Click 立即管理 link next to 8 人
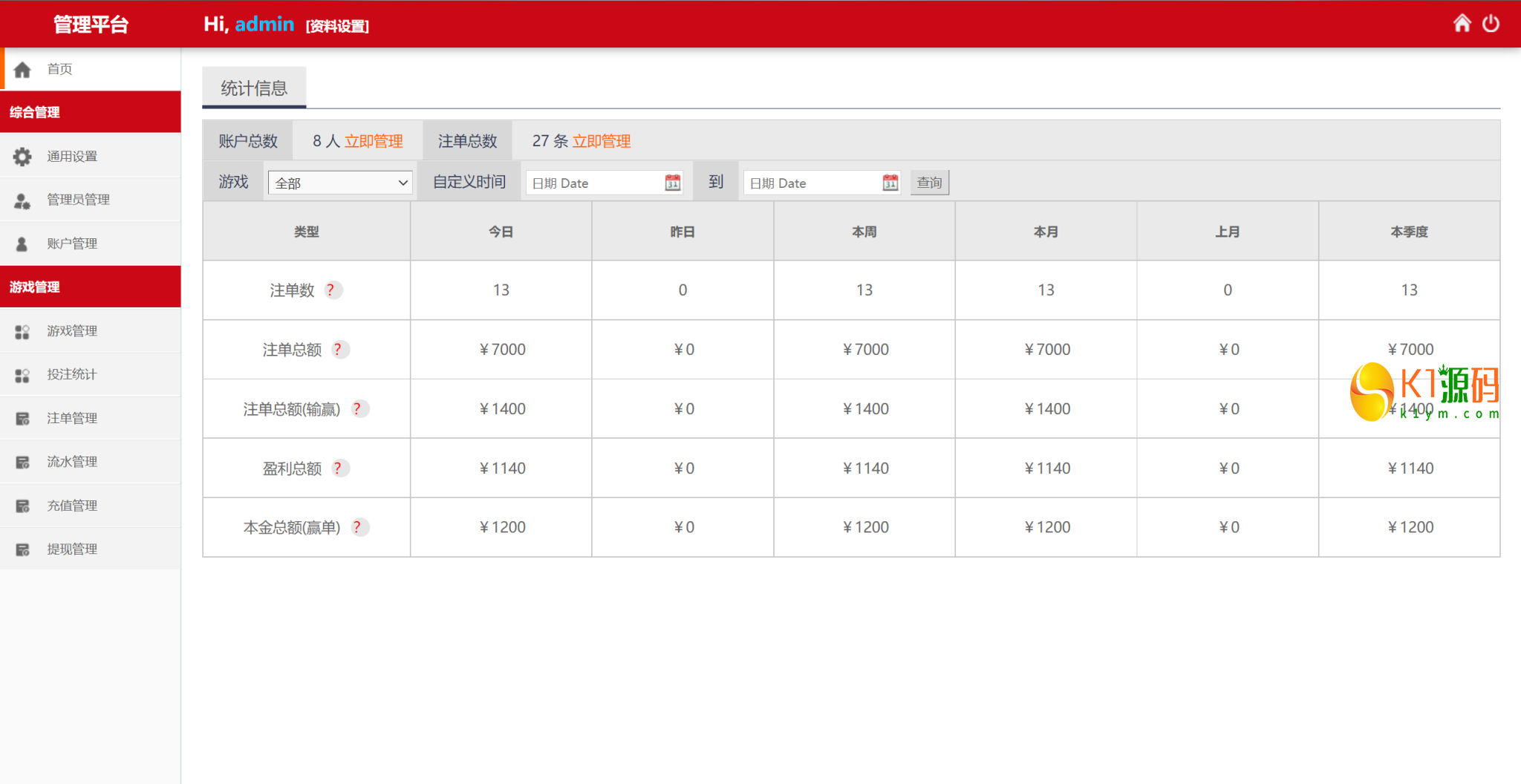 [374, 141]
